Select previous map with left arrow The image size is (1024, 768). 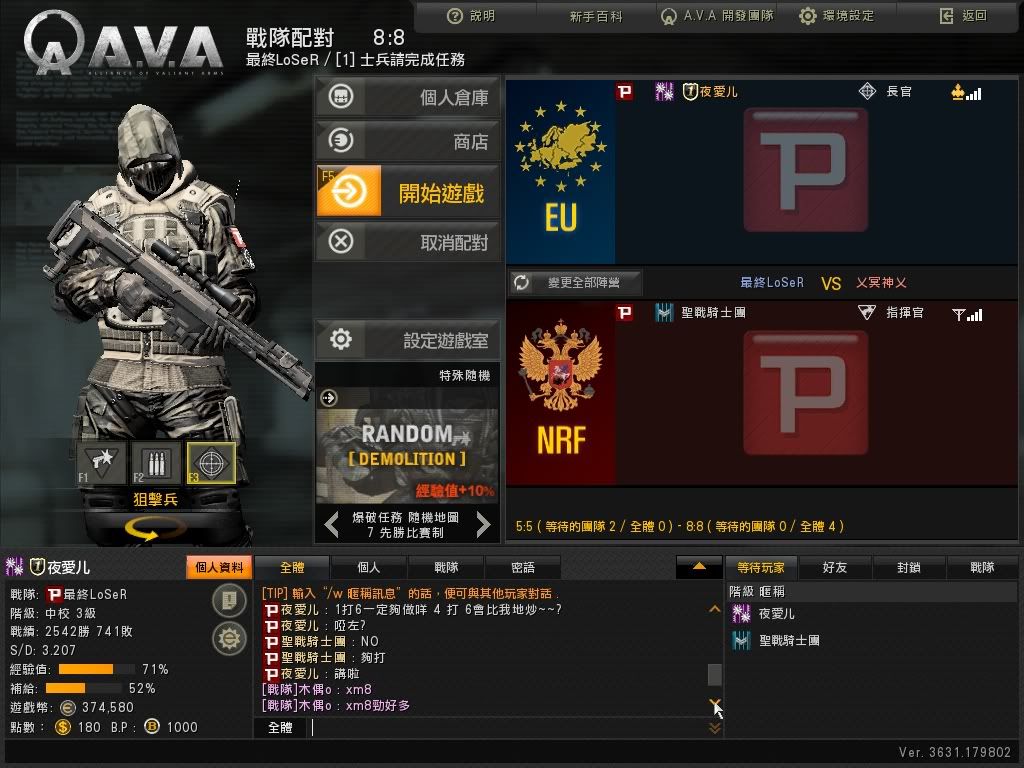point(332,524)
